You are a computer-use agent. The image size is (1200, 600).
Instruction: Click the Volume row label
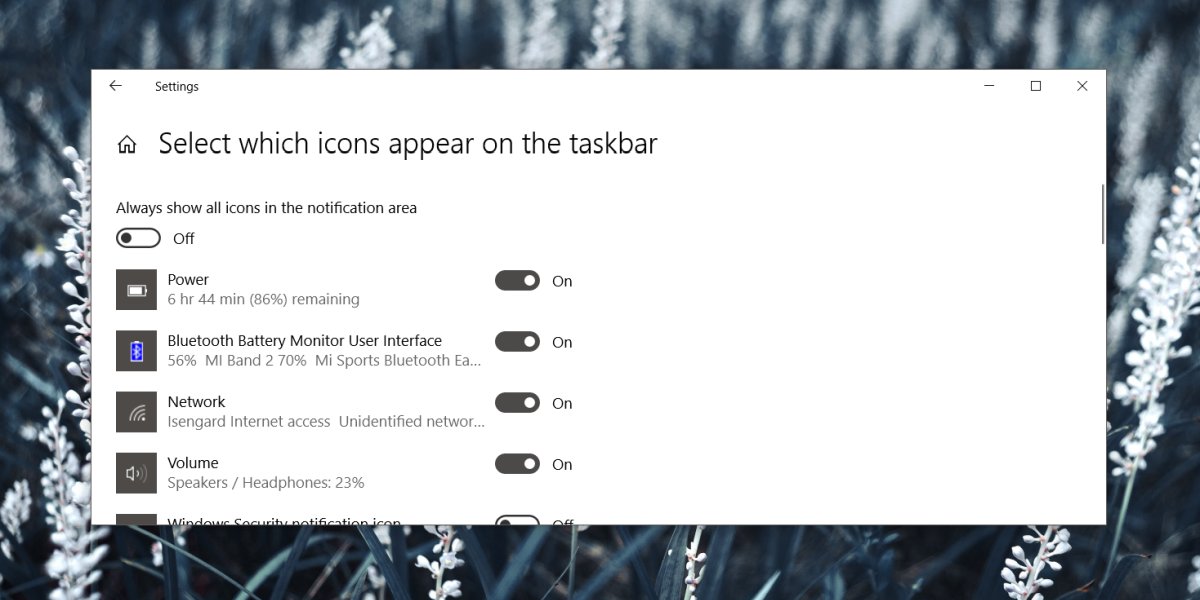coord(192,462)
